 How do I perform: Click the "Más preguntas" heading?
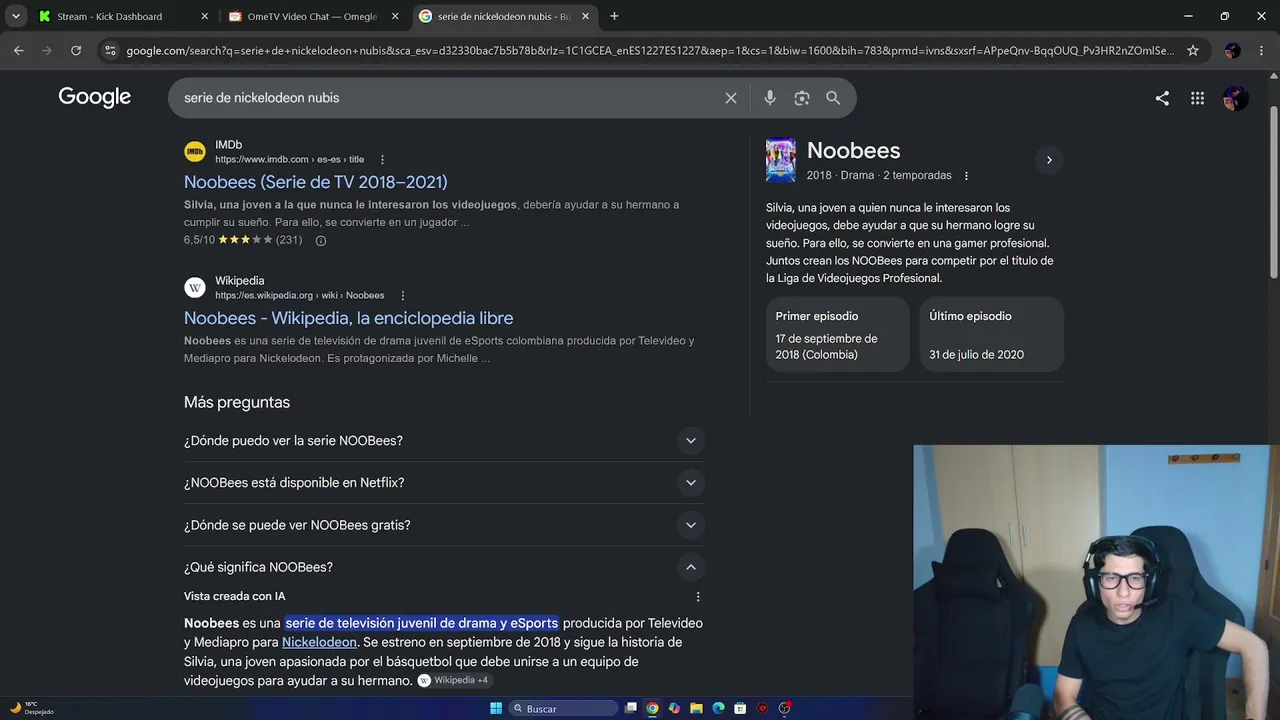pyautogui.click(x=237, y=402)
